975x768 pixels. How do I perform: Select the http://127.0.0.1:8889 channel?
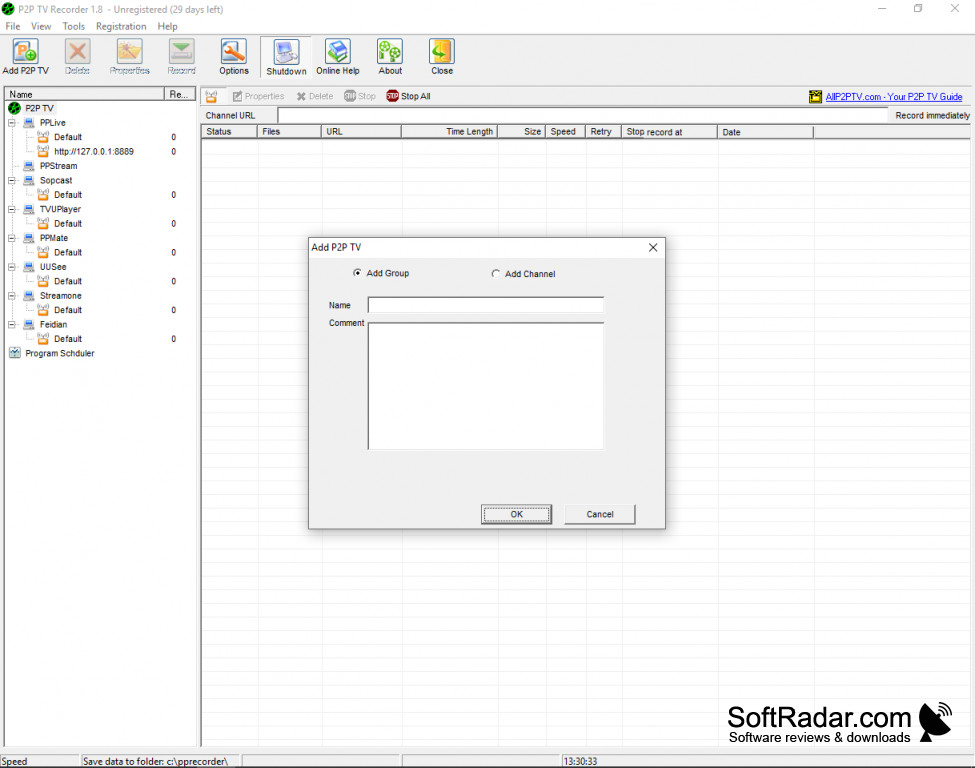pyautogui.click(x=93, y=152)
